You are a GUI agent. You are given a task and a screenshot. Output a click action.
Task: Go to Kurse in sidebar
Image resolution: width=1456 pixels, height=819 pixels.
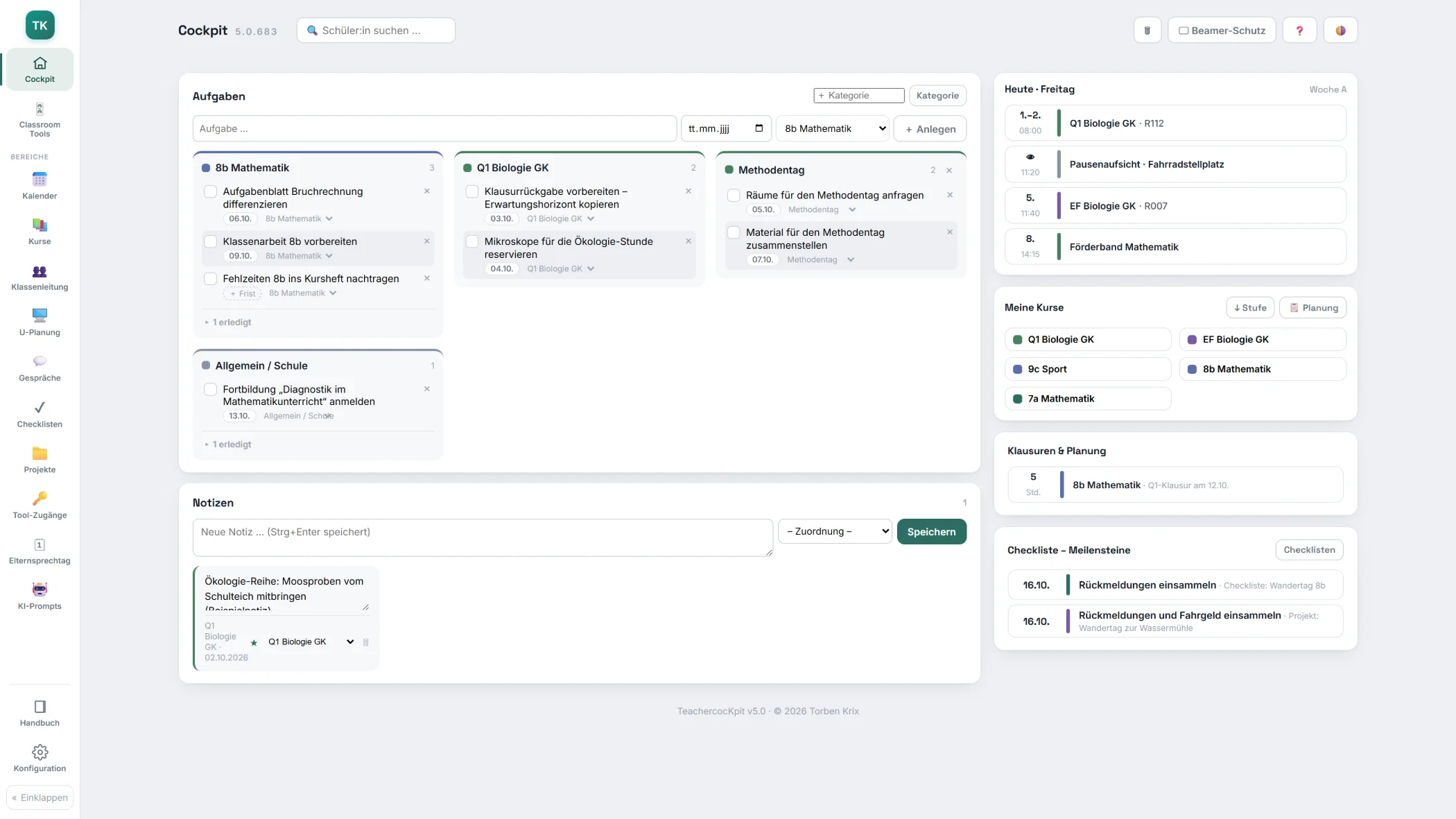click(40, 232)
